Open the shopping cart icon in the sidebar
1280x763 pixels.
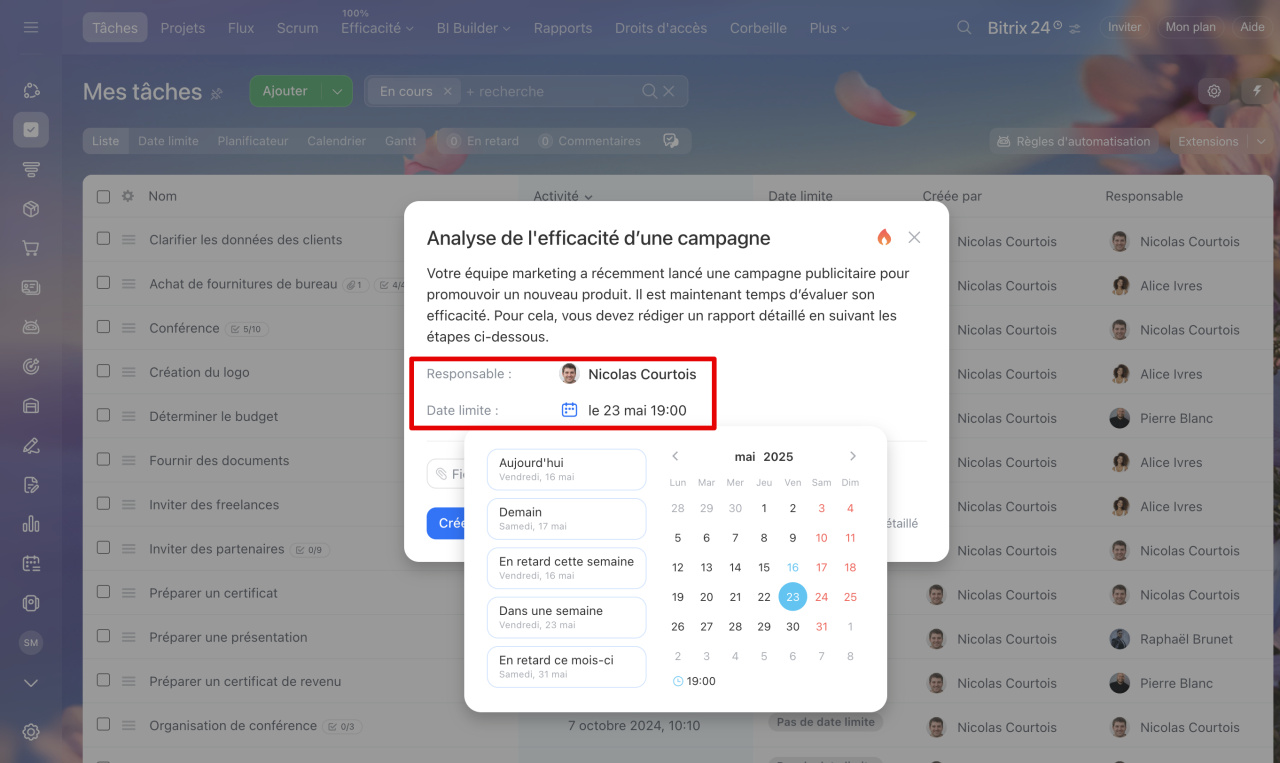tap(31, 248)
